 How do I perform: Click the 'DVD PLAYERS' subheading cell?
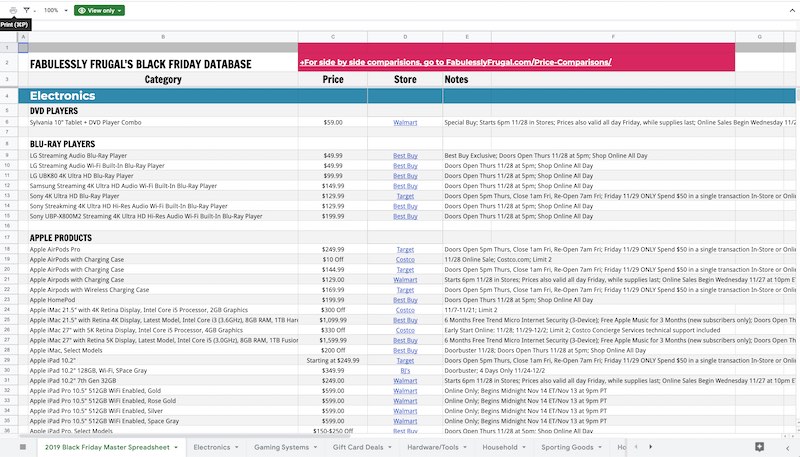[x=163, y=111]
